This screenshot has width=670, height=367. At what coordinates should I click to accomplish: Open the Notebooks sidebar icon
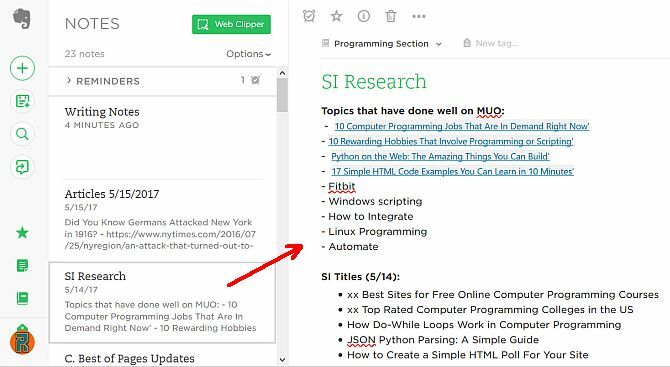(x=22, y=298)
